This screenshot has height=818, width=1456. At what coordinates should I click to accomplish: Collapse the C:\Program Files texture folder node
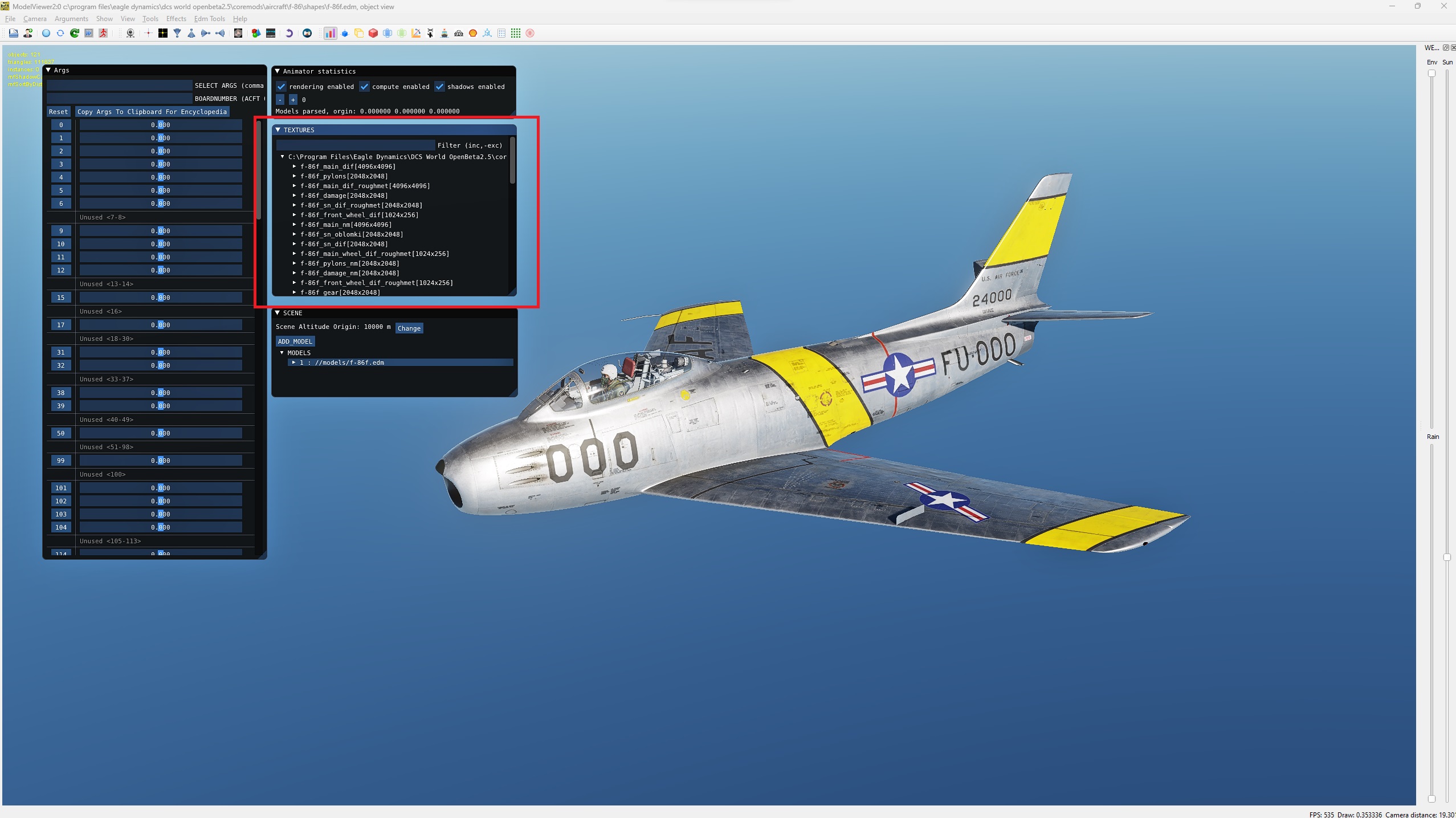pyautogui.click(x=283, y=157)
